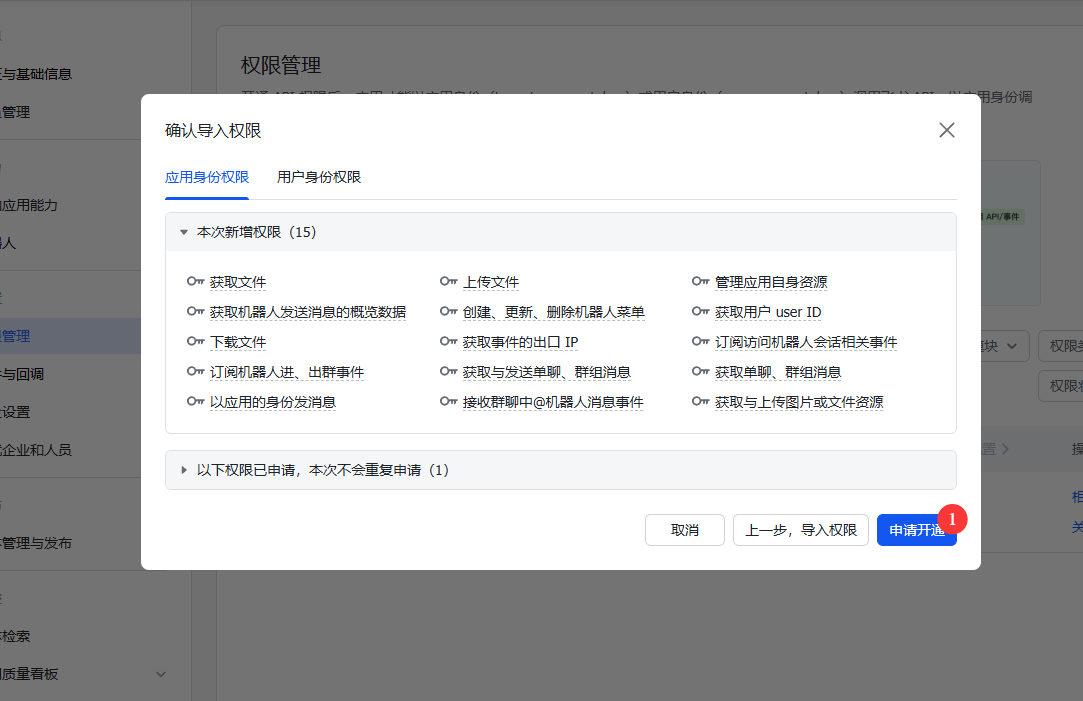Click the key icon beside 获取事件的出口 IP
The image size is (1083, 701).
[449, 342]
